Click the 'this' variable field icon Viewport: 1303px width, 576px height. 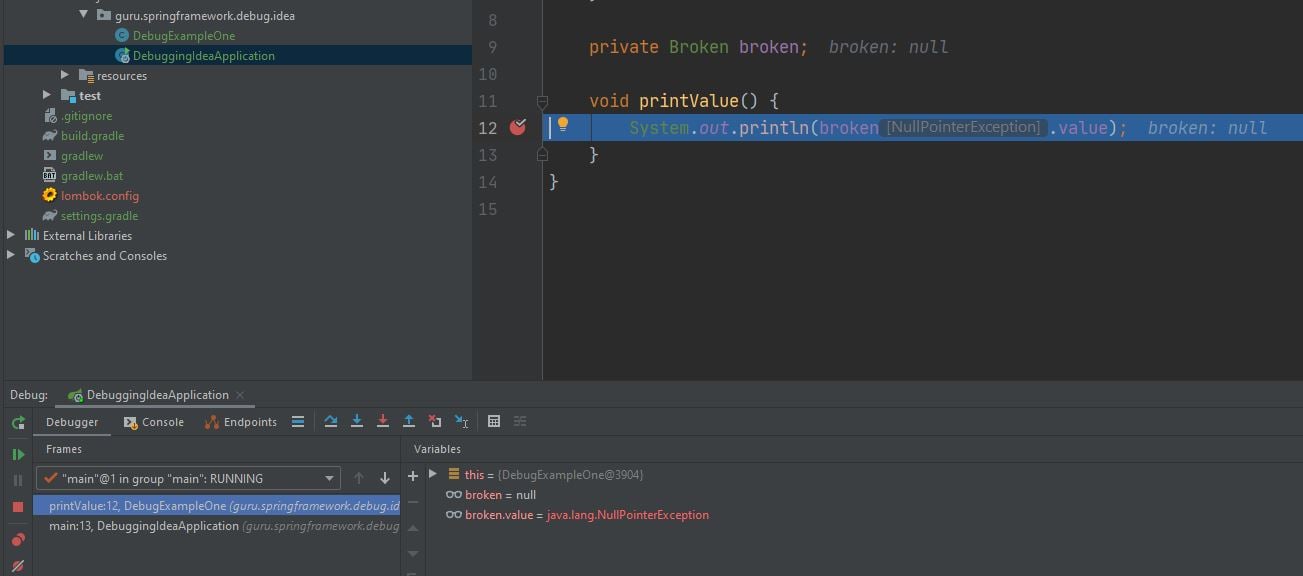[454, 475]
